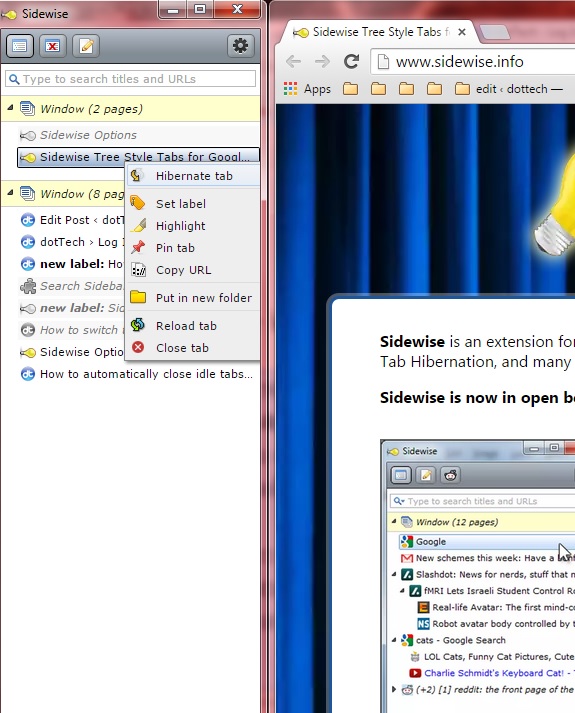Select the dotTech > Log row

71,242
